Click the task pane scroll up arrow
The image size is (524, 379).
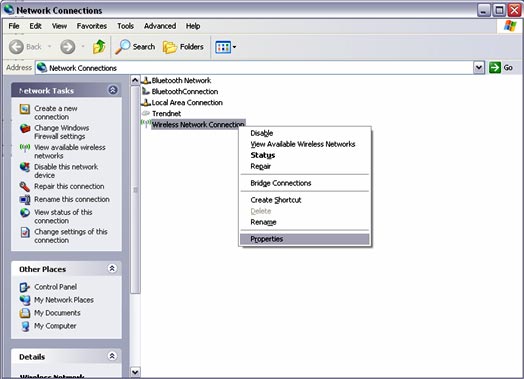tap(135, 80)
